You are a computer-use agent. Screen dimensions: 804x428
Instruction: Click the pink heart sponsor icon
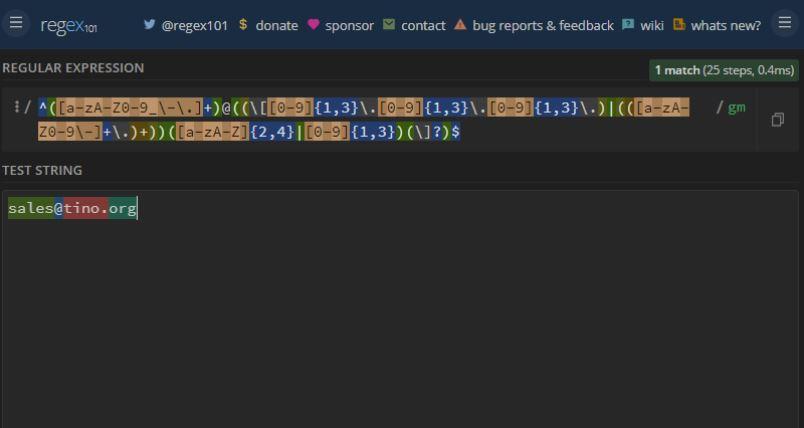[x=313, y=24]
